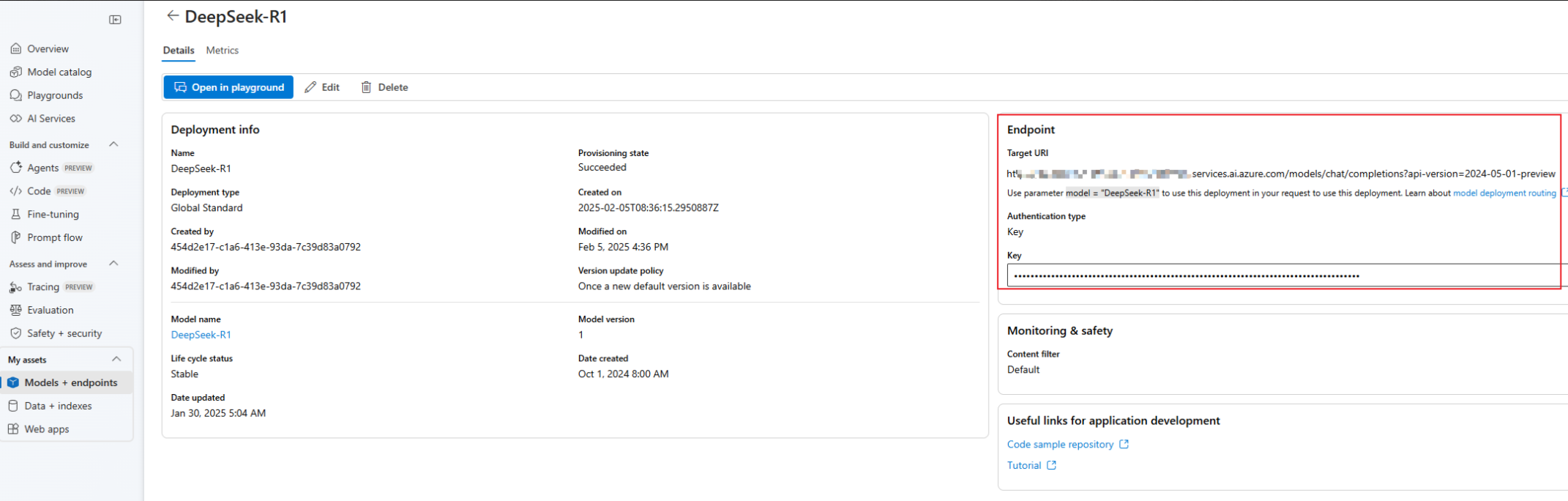Open the DeepSeek-R1 model name link

coord(201,335)
